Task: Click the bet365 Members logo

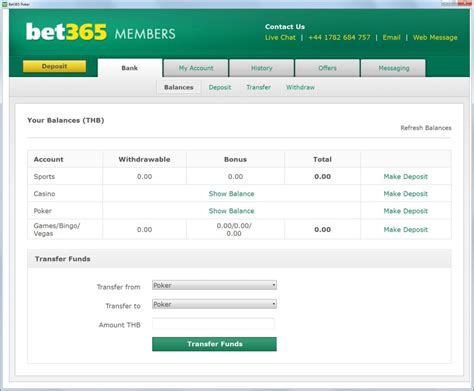Action: (101, 32)
